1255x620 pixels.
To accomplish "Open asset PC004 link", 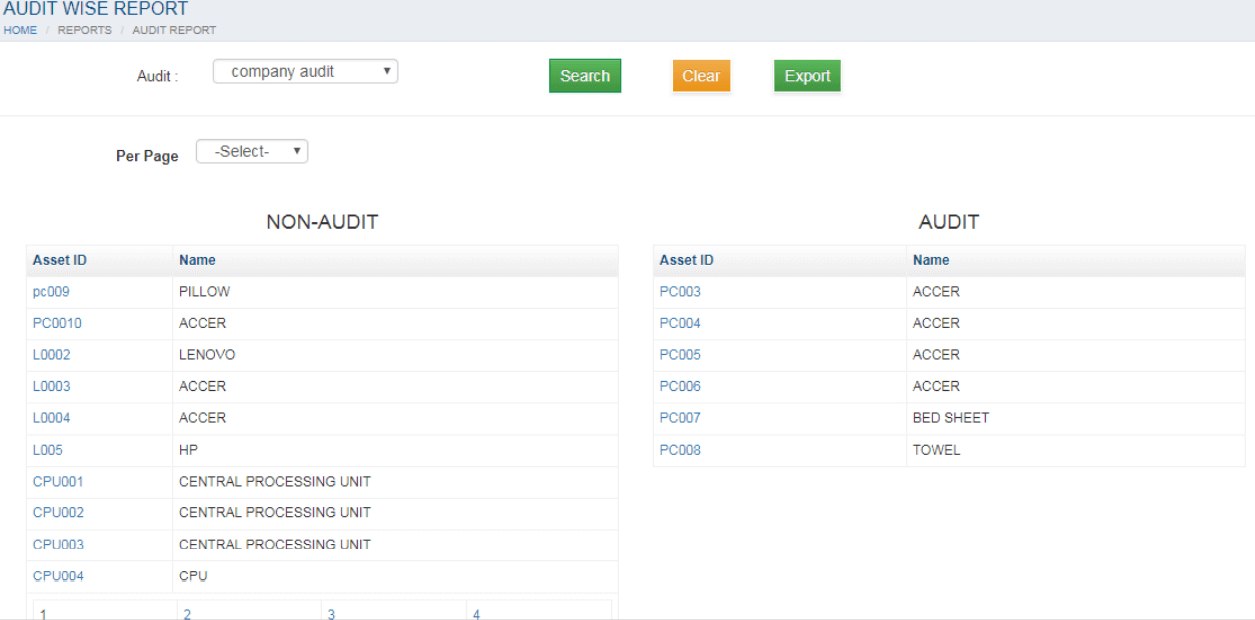I will [x=680, y=323].
